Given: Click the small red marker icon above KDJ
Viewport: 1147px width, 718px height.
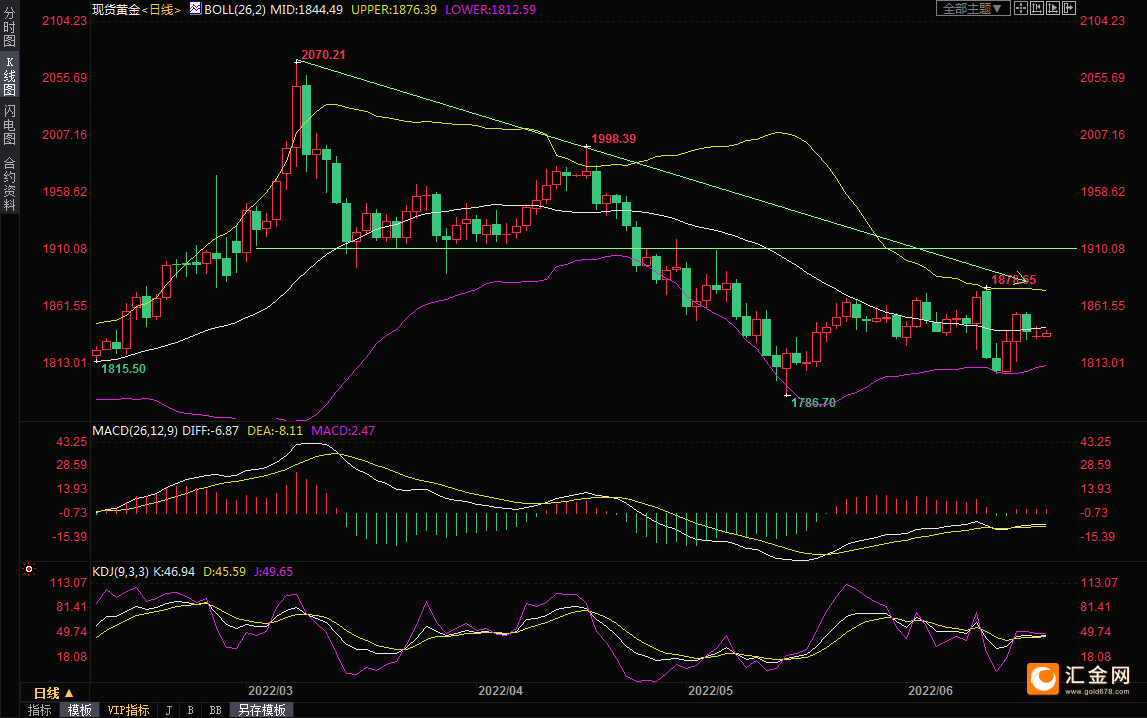Looking at the screenshot, I should (29, 570).
